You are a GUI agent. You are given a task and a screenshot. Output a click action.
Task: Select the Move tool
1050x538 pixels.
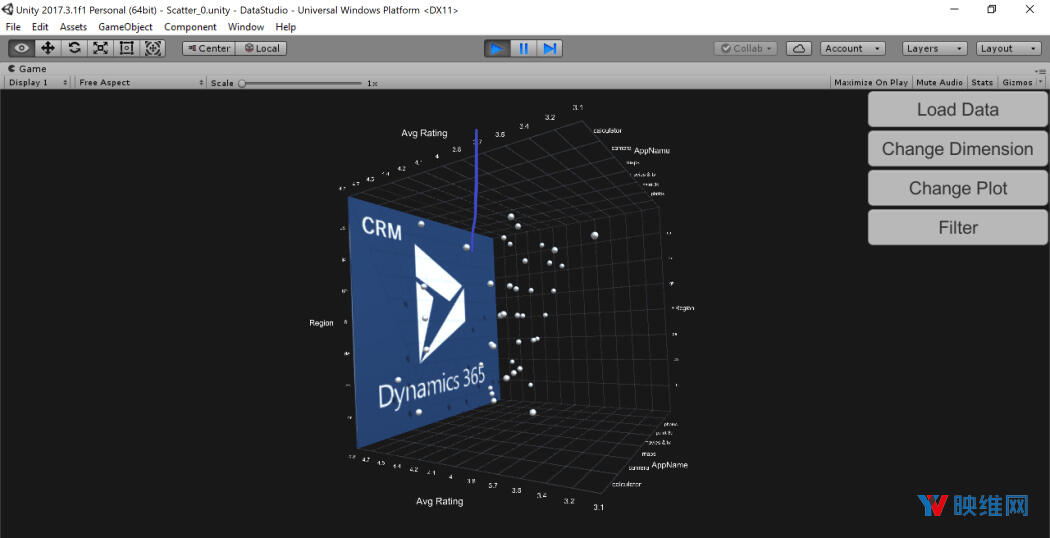(47, 48)
